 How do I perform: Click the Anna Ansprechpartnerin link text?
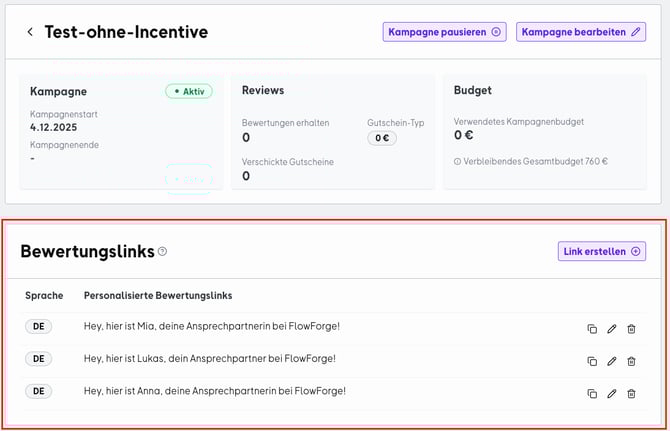coord(215,391)
